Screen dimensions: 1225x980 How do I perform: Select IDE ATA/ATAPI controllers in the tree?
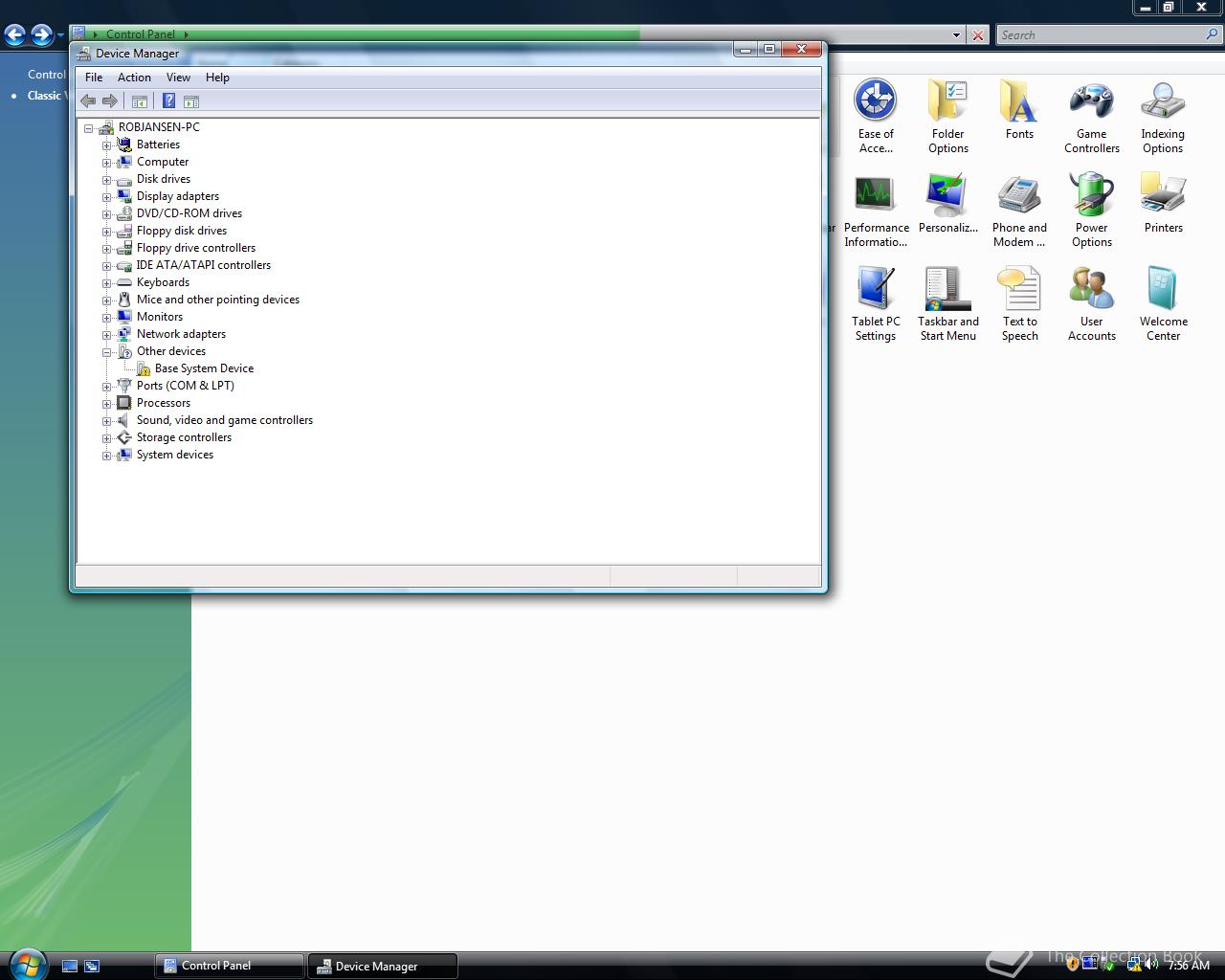coord(203,265)
